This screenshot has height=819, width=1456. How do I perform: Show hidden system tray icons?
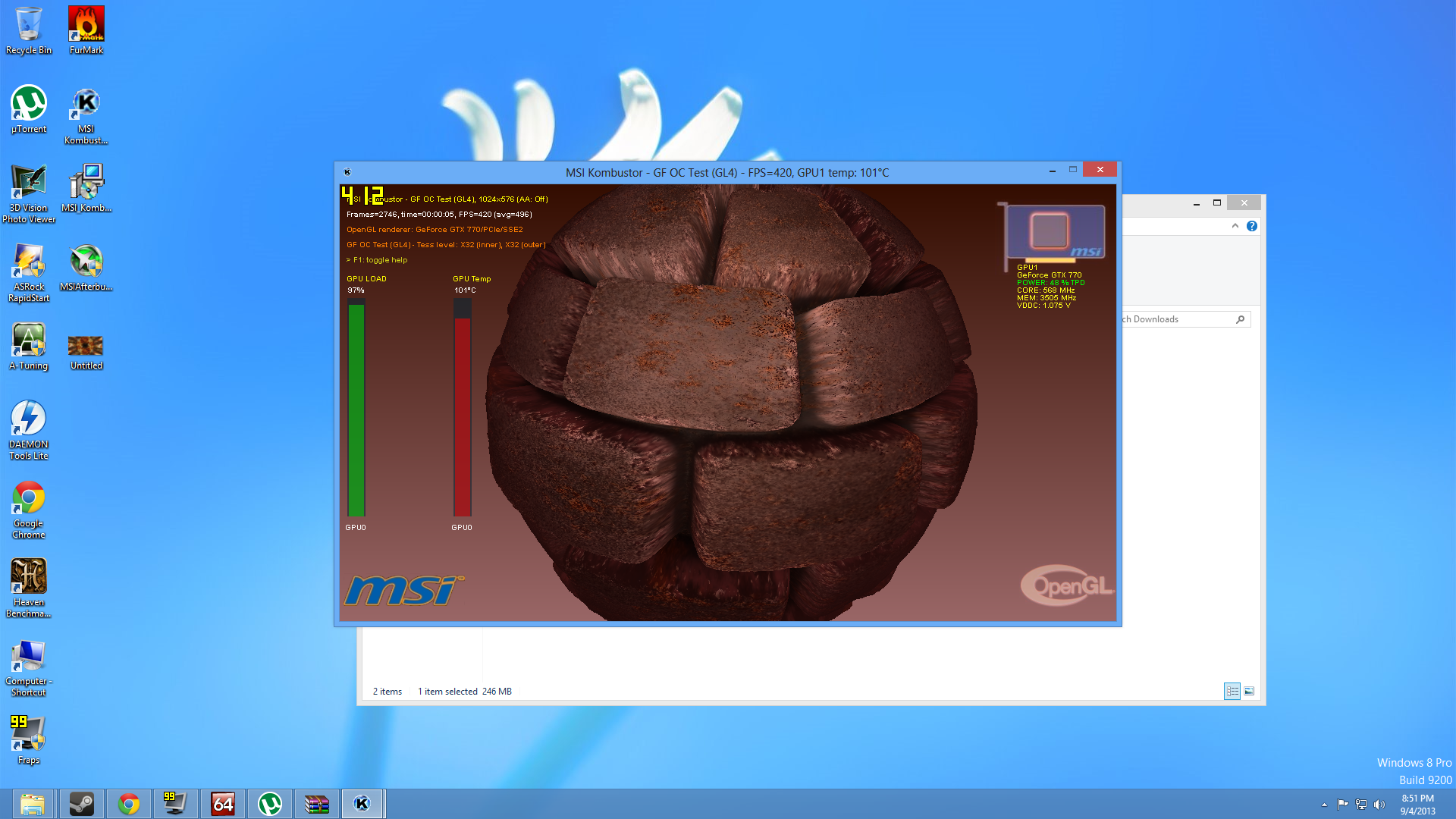1324,805
